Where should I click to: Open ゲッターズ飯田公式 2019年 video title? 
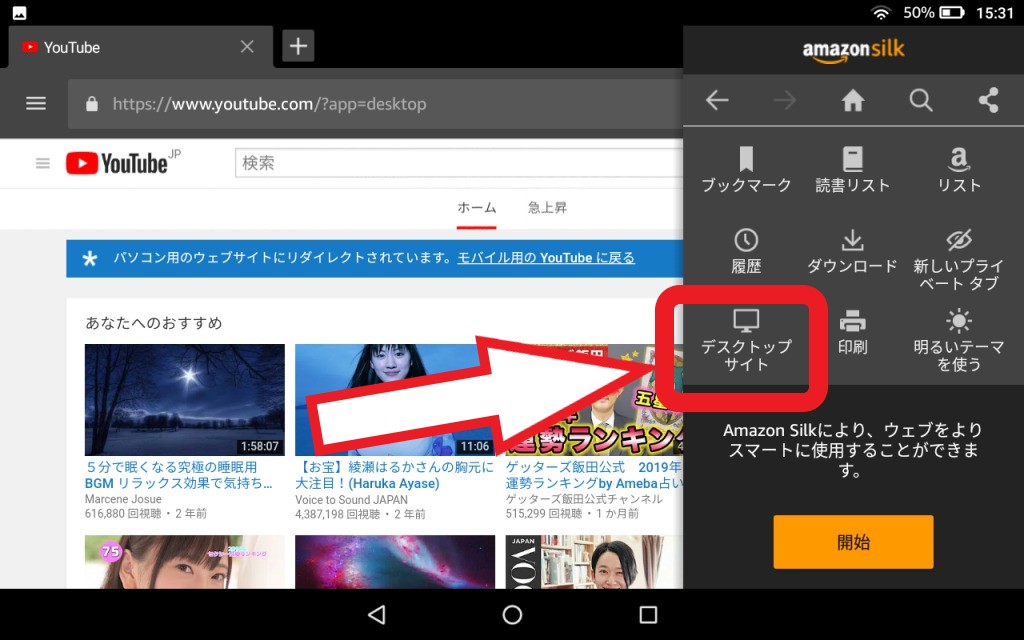[x=594, y=475]
